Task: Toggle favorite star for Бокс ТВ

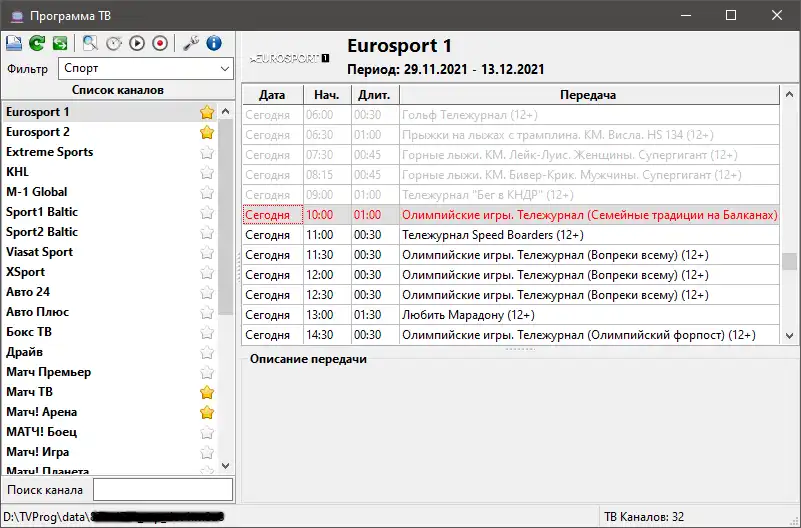Action: (x=207, y=332)
